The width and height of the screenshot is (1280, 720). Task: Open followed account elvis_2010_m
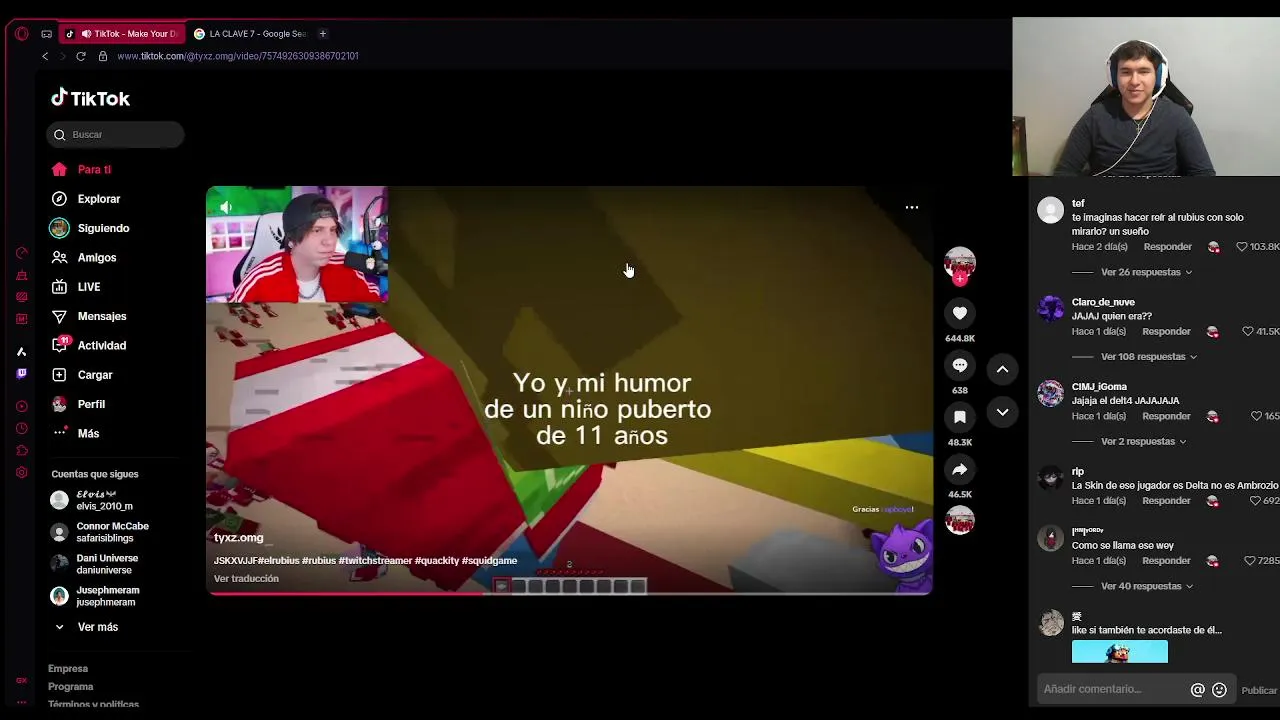[93, 500]
